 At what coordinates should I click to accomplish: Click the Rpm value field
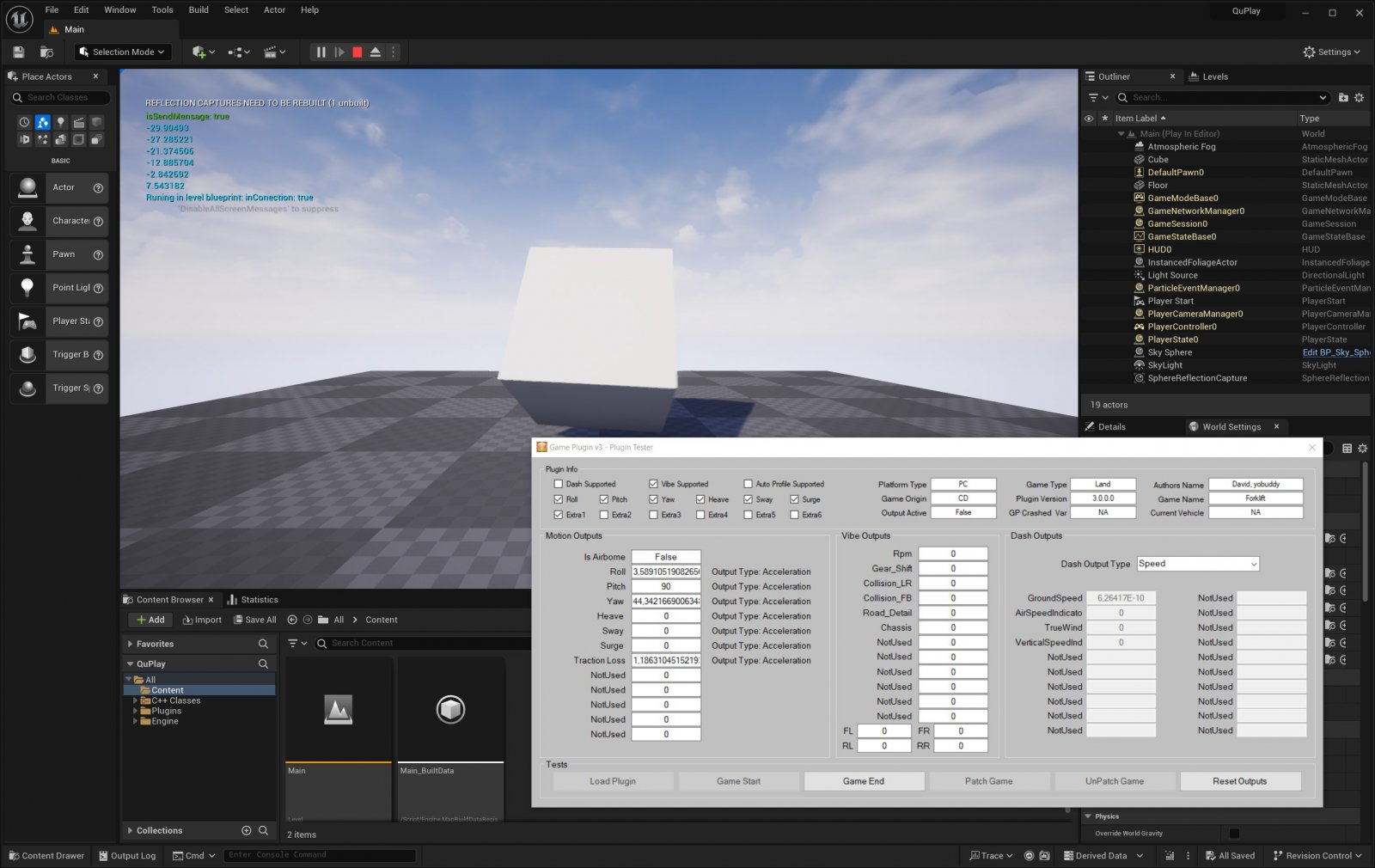pyautogui.click(x=953, y=554)
